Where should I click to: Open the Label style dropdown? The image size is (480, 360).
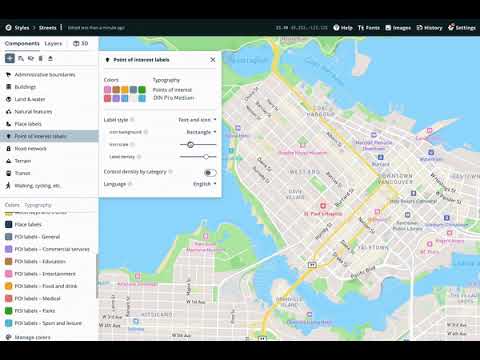pos(197,120)
